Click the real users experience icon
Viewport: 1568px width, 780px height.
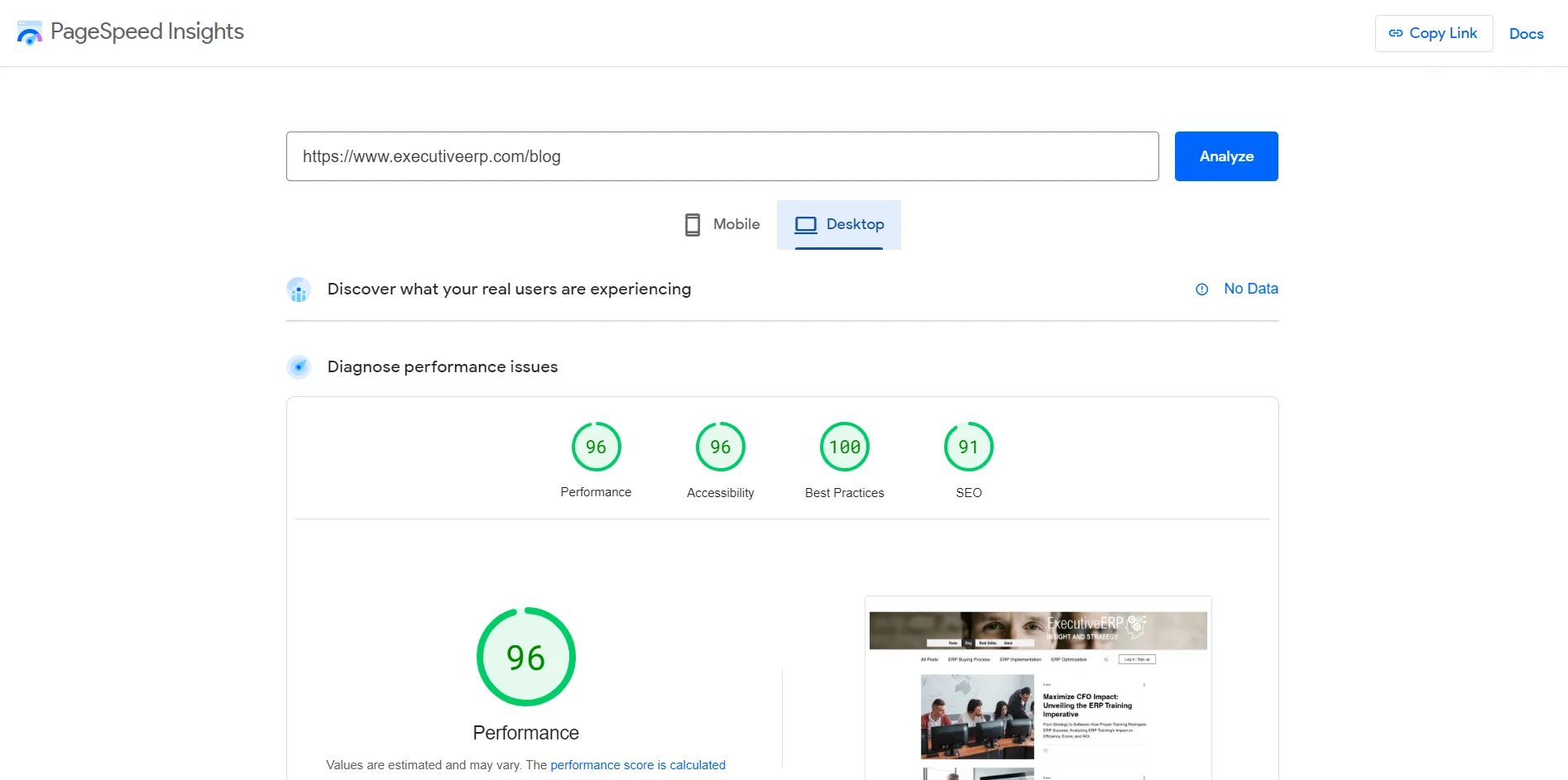point(299,290)
